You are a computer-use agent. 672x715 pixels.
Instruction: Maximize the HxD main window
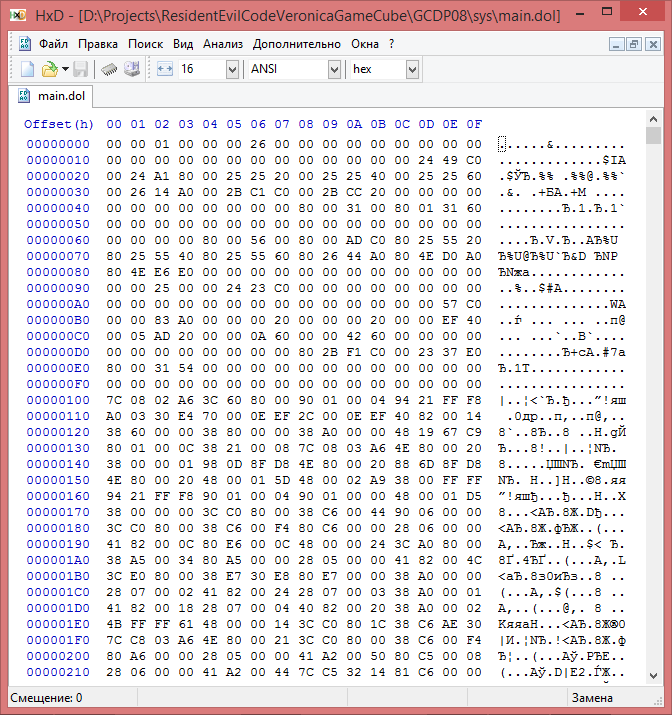pyautogui.click(x=607, y=12)
